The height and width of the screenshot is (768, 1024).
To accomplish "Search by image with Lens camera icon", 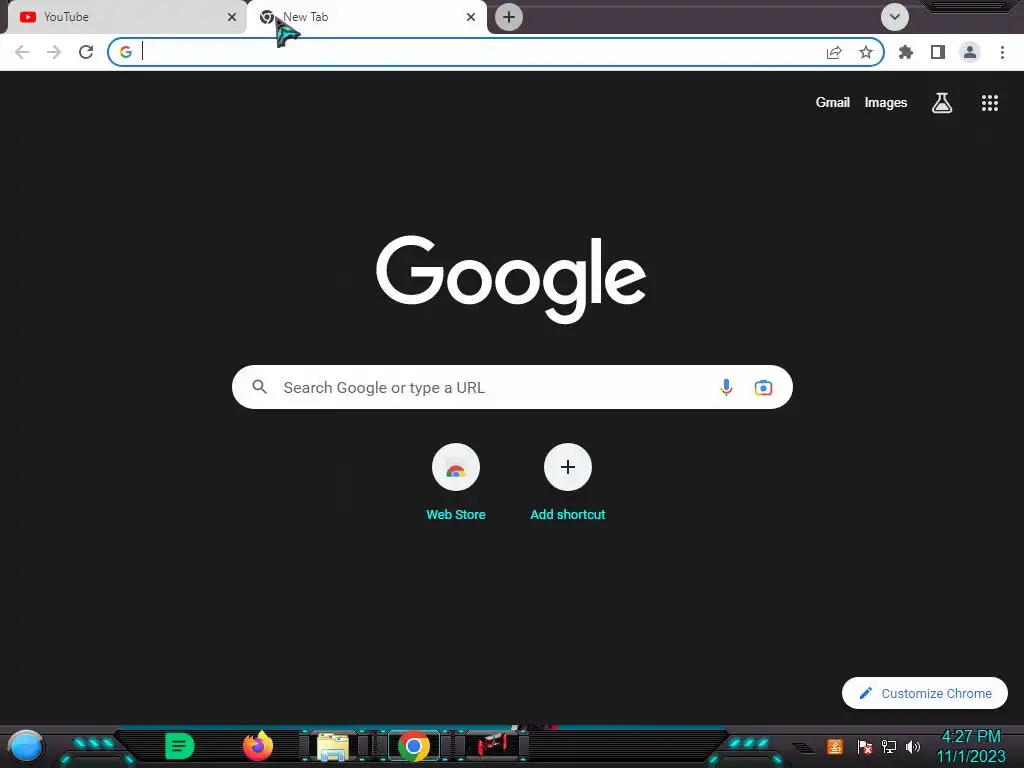I will (763, 387).
